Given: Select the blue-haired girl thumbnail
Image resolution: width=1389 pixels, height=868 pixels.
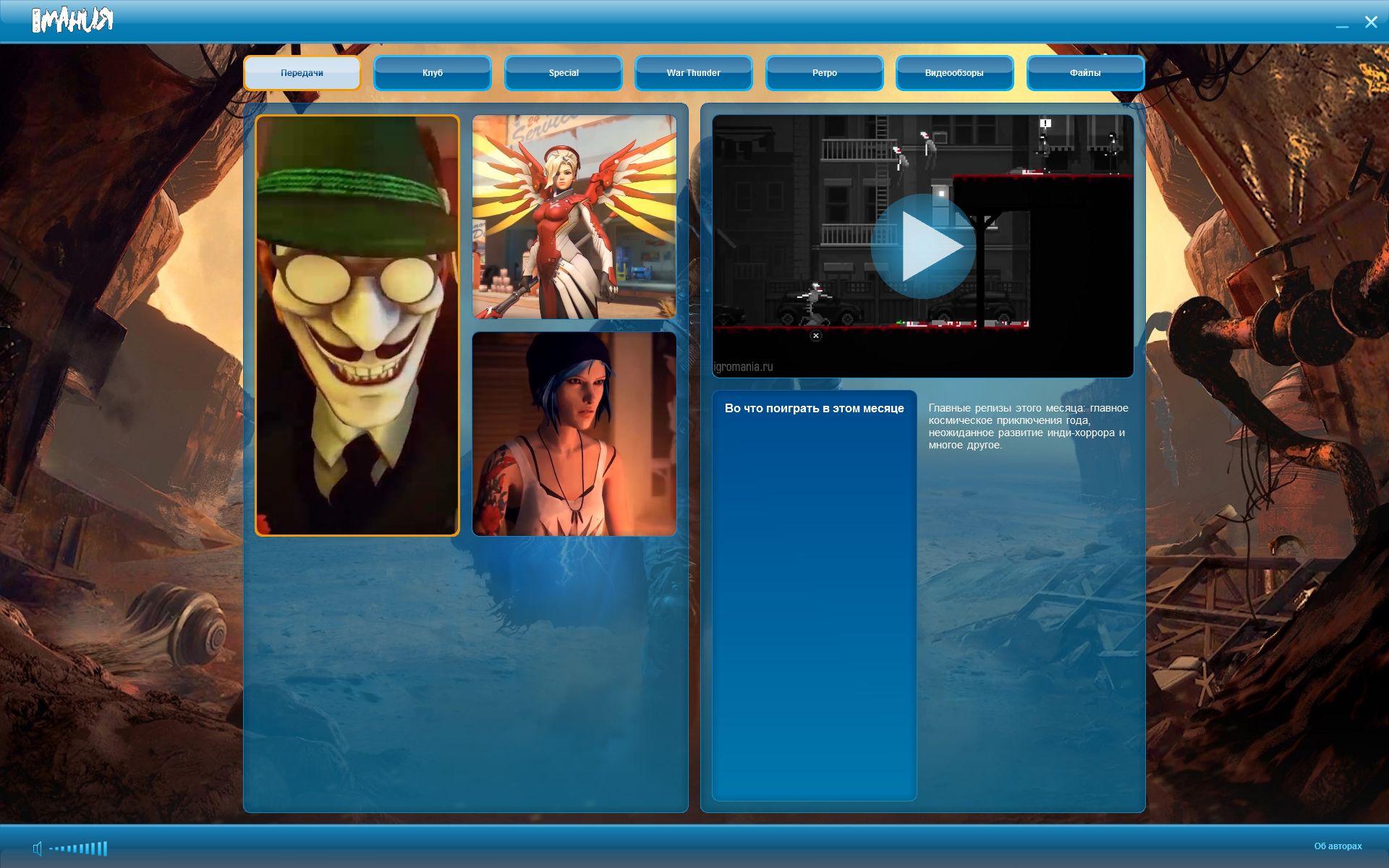Looking at the screenshot, I should pyautogui.click(x=574, y=434).
